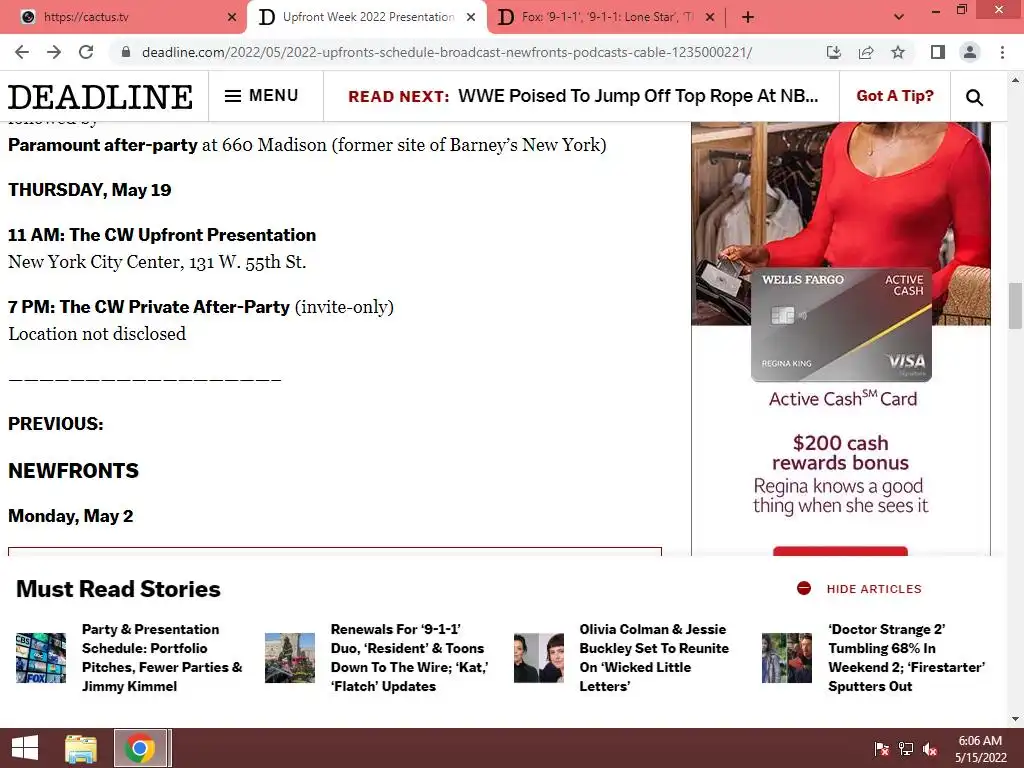Open a new browser tab

pos(748,17)
